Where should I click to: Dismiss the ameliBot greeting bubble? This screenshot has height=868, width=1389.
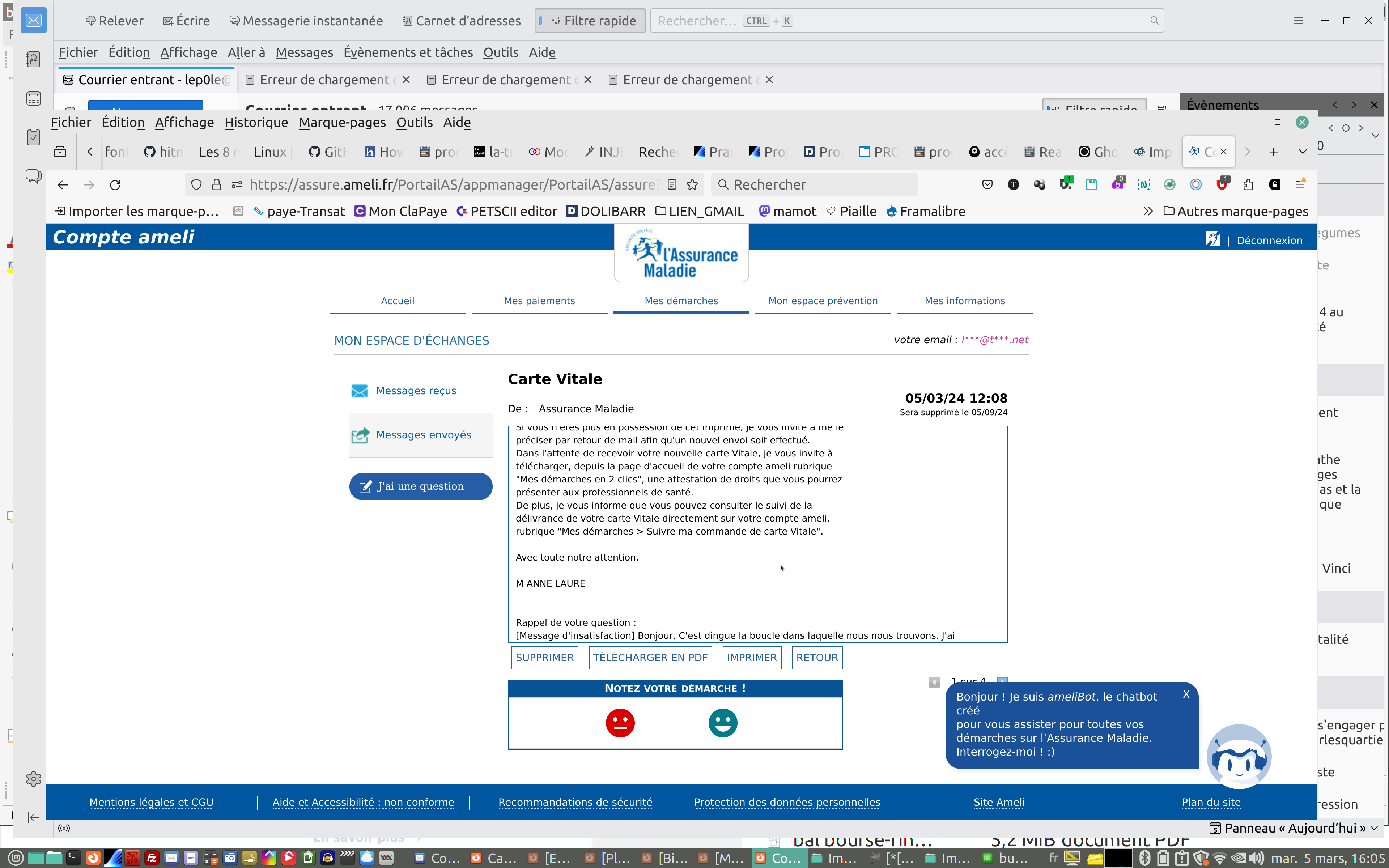pos(1186,695)
